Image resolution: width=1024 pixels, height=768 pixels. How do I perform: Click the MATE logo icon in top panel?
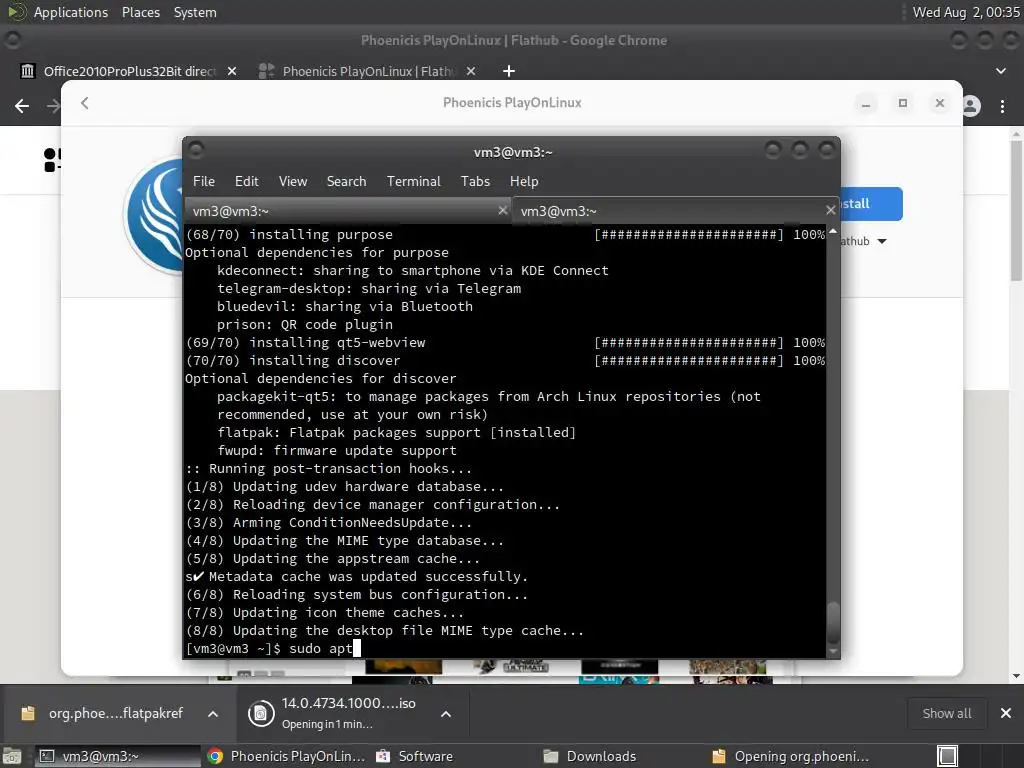tap(17, 12)
